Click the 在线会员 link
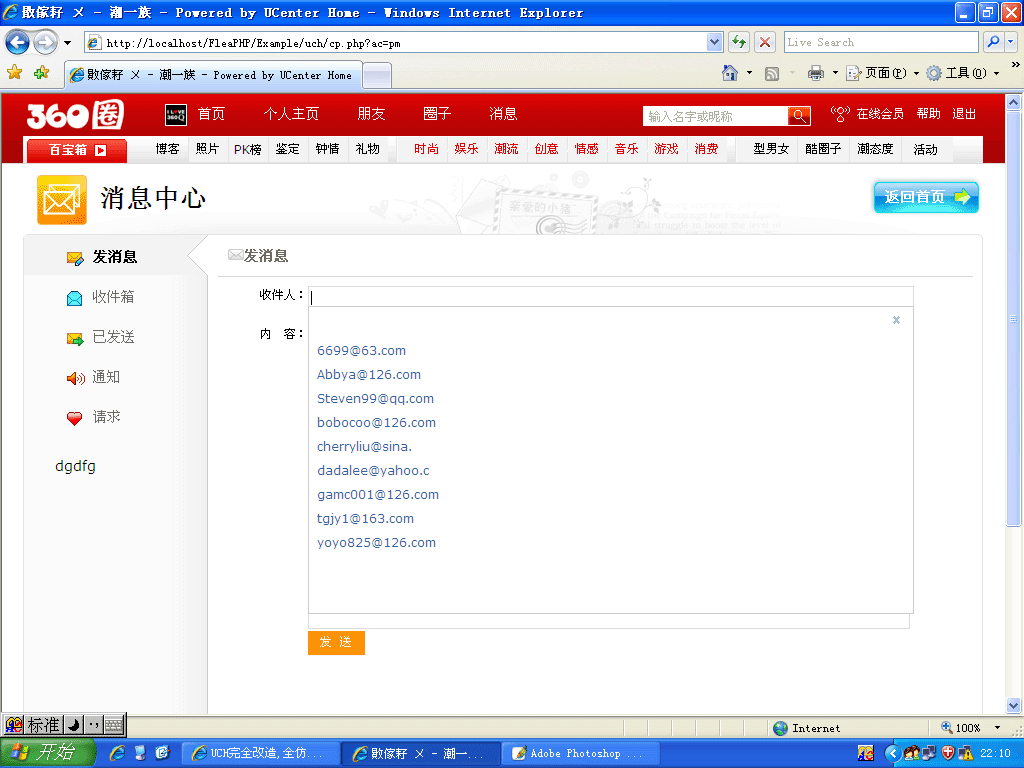The width and height of the screenshot is (1024, 768). (880, 114)
